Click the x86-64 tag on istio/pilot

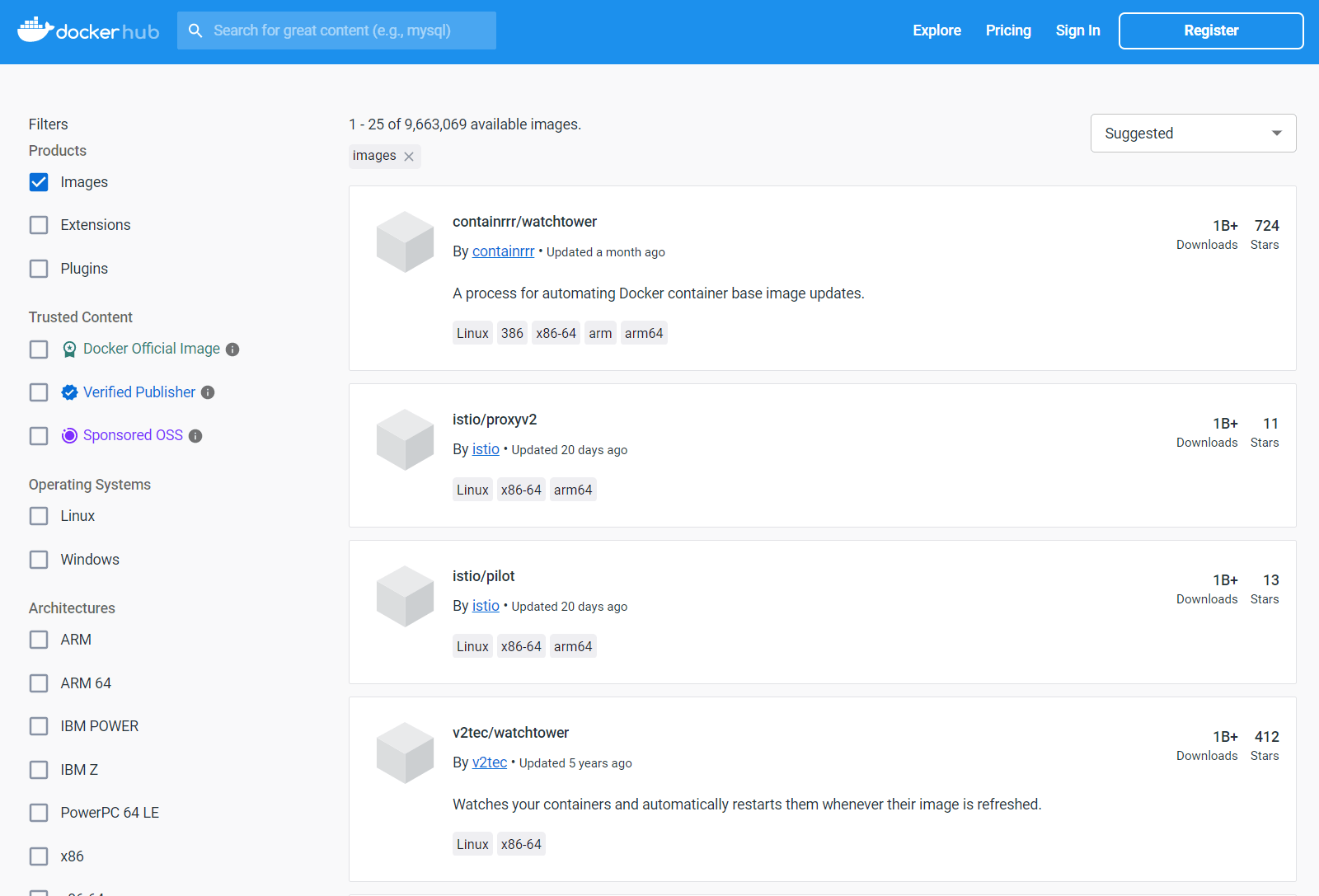point(521,646)
